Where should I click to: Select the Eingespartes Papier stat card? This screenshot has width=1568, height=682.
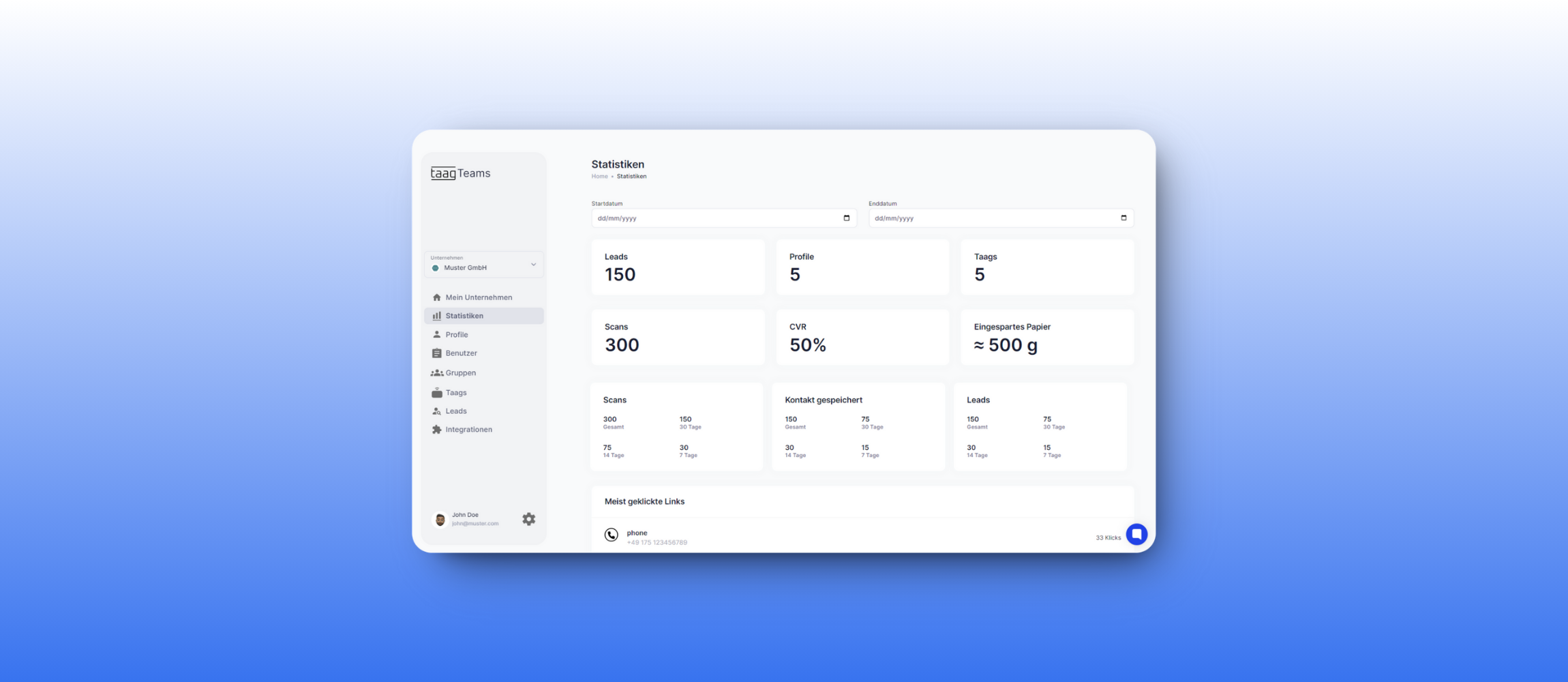(1046, 337)
